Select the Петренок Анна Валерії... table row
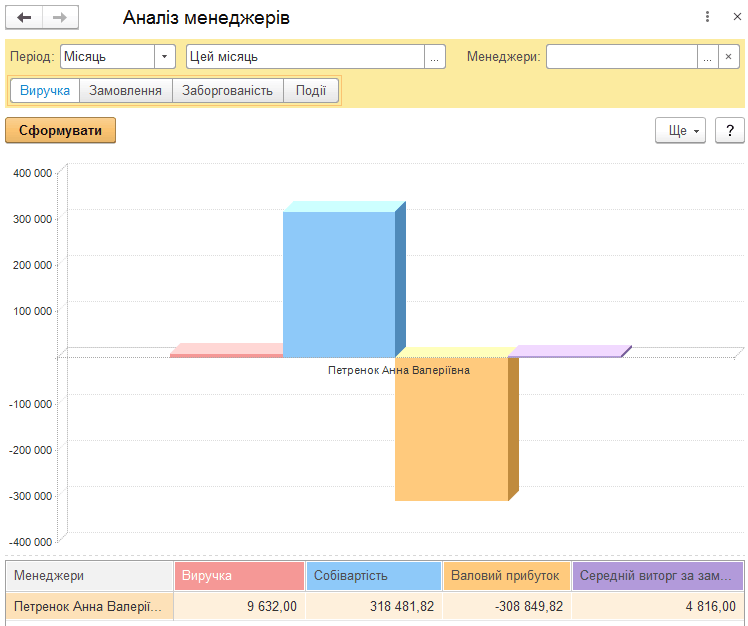 (374, 606)
